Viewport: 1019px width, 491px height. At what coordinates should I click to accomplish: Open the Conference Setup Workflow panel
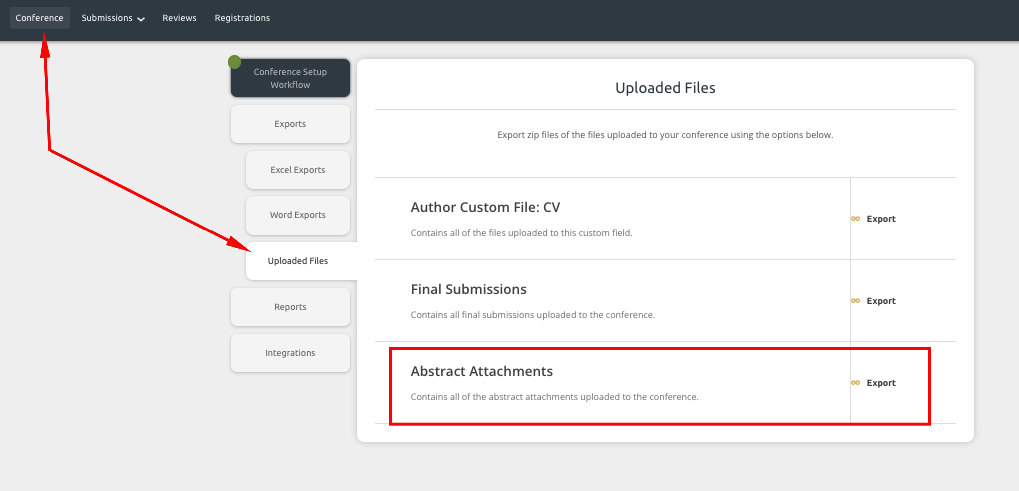[x=290, y=79]
